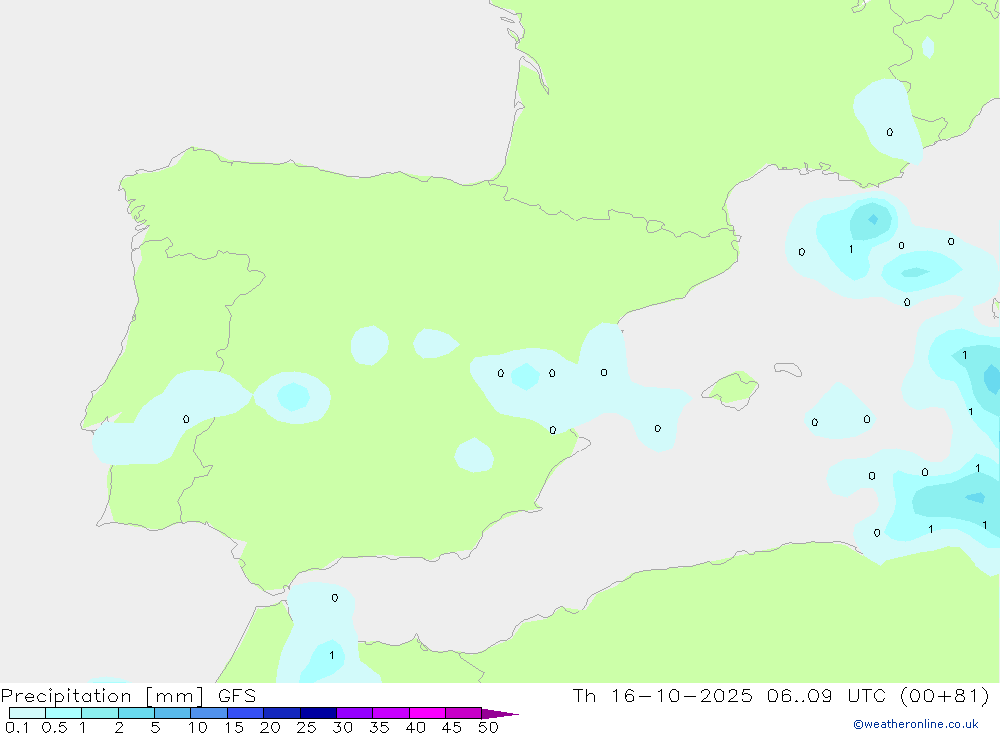This screenshot has width=1000, height=733.
Task: Select the 45–50 mm legend swatch
Action: click(463, 713)
